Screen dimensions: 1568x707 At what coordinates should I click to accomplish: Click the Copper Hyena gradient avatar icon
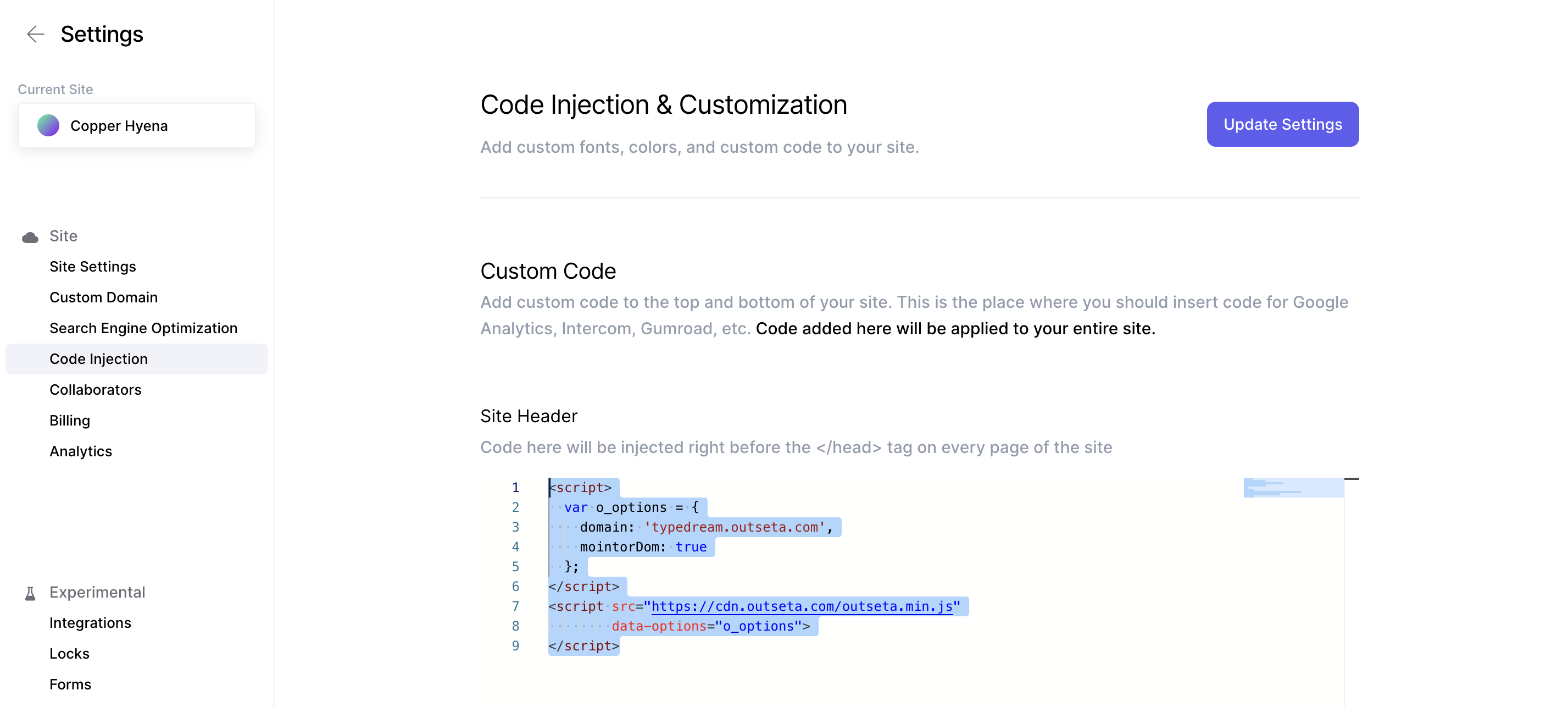point(48,125)
